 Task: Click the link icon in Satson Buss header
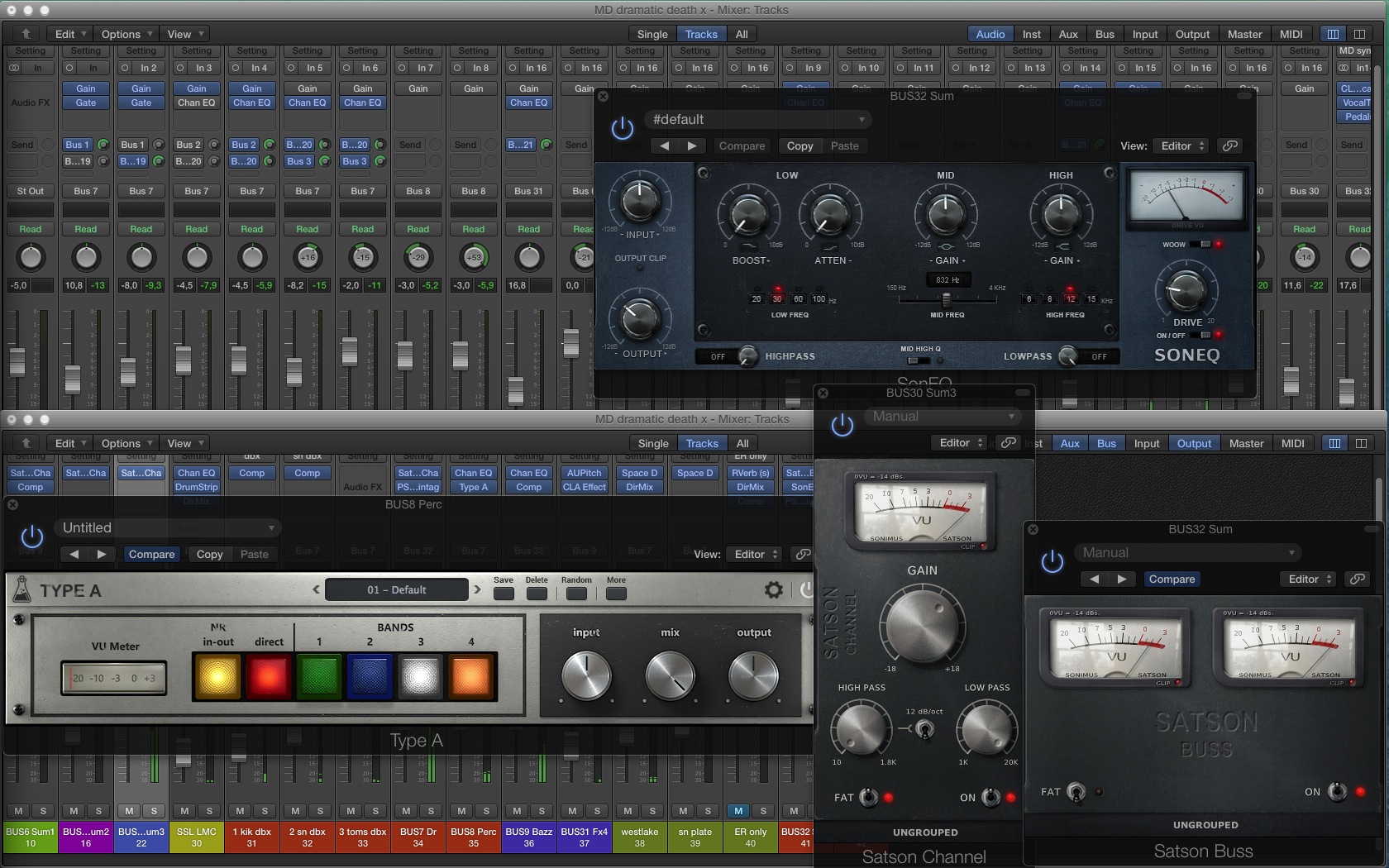[x=1358, y=579]
